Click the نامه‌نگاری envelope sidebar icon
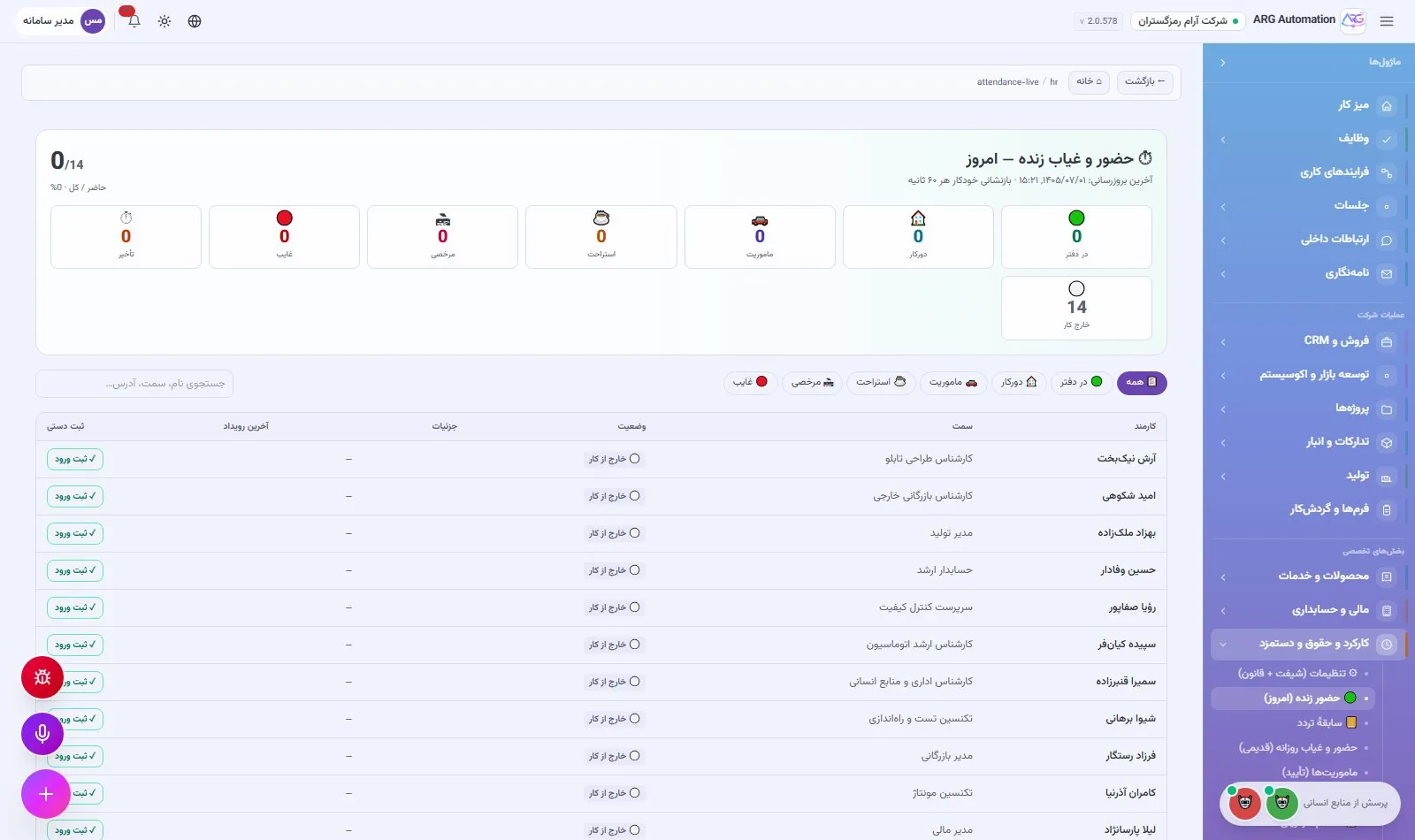The width and height of the screenshot is (1415, 840). click(x=1387, y=274)
